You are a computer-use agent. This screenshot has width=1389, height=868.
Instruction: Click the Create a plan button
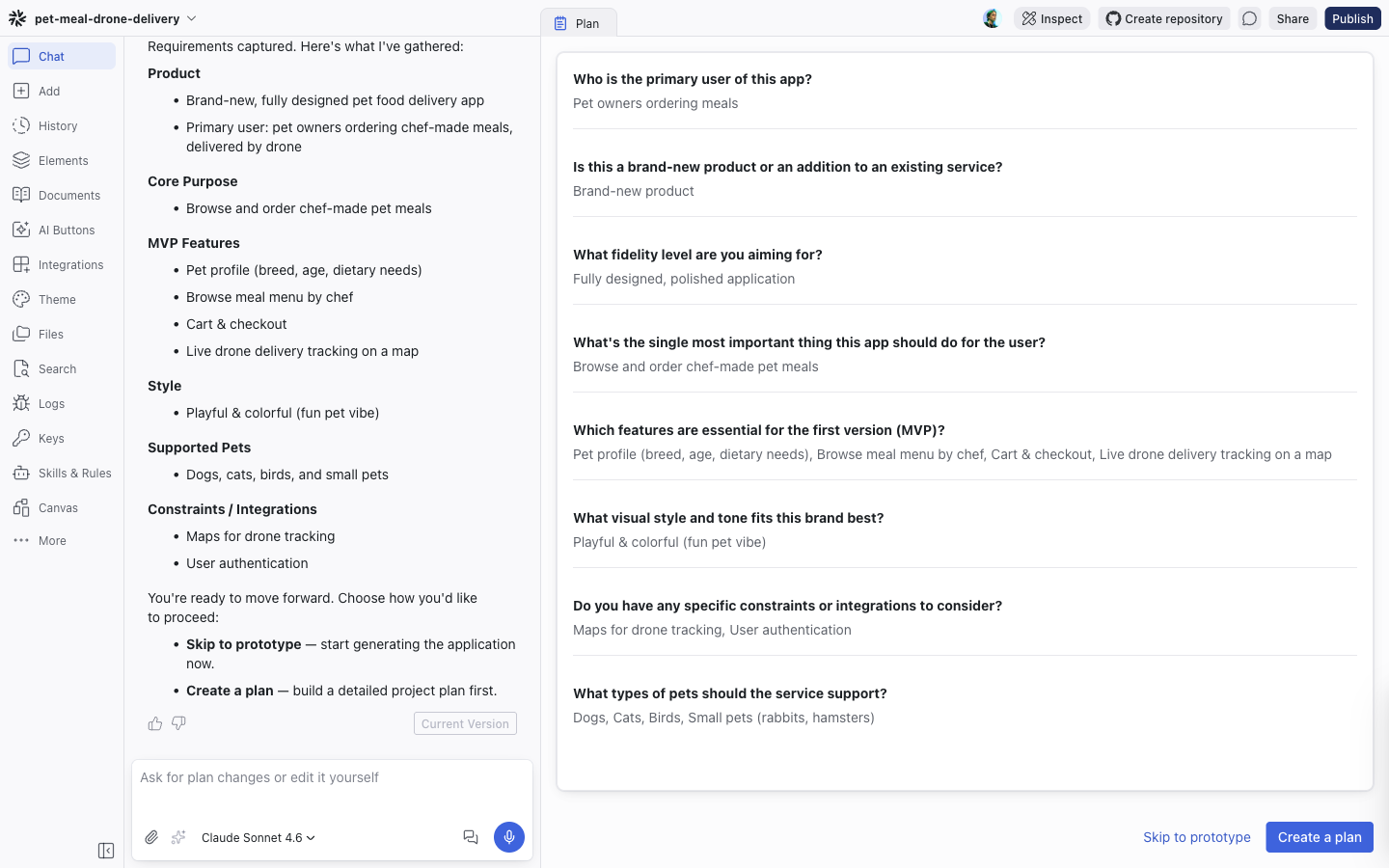(x=1320, y=837)
